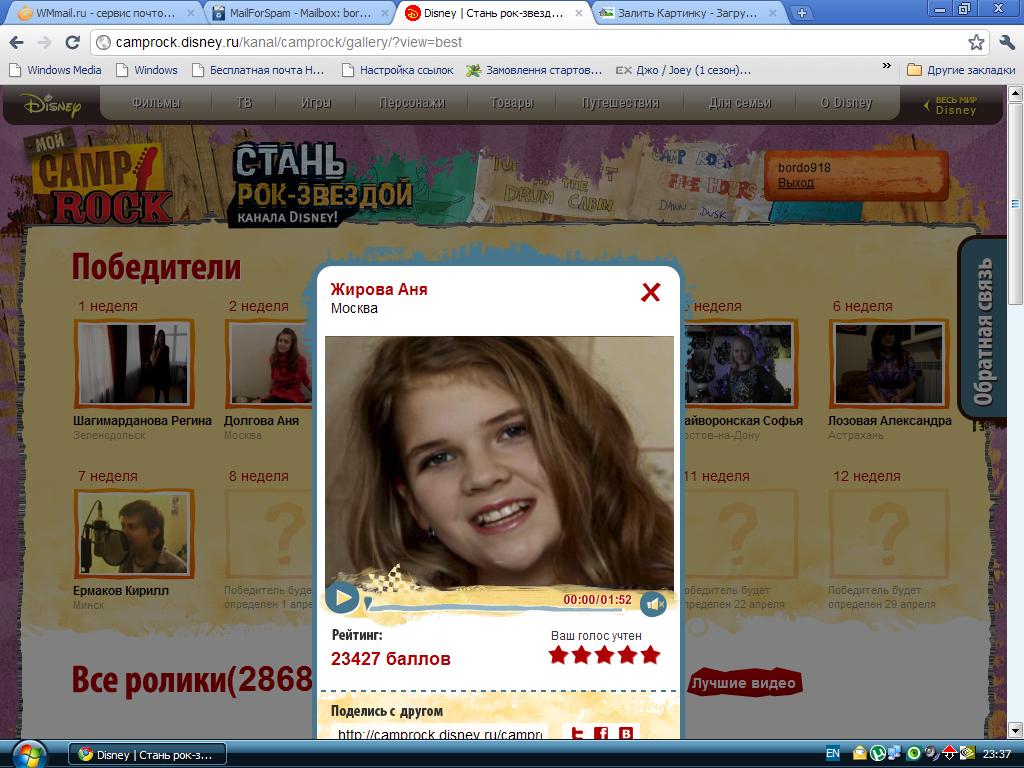Expand the Весь мир Disney selector
This screenshot has width=1024, height=768.
pyautogui.click(x=952, y=105)
